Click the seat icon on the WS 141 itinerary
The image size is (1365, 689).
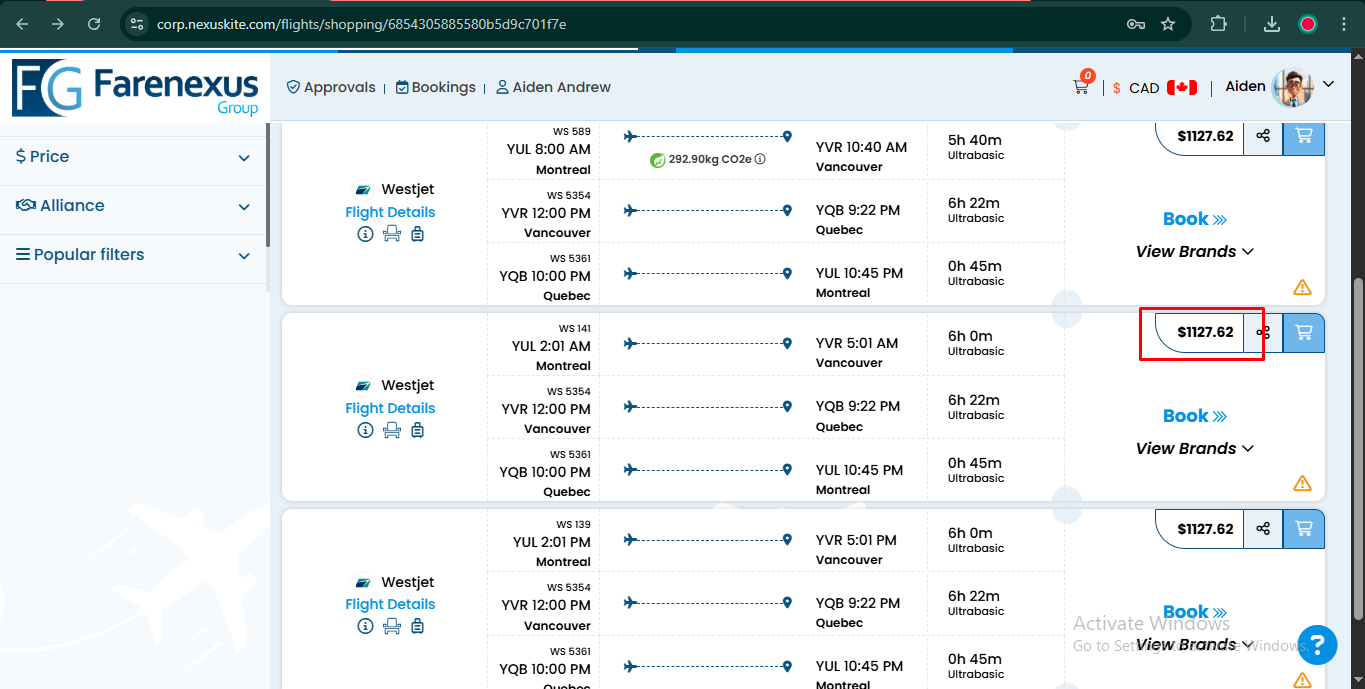tap(392, 430)
